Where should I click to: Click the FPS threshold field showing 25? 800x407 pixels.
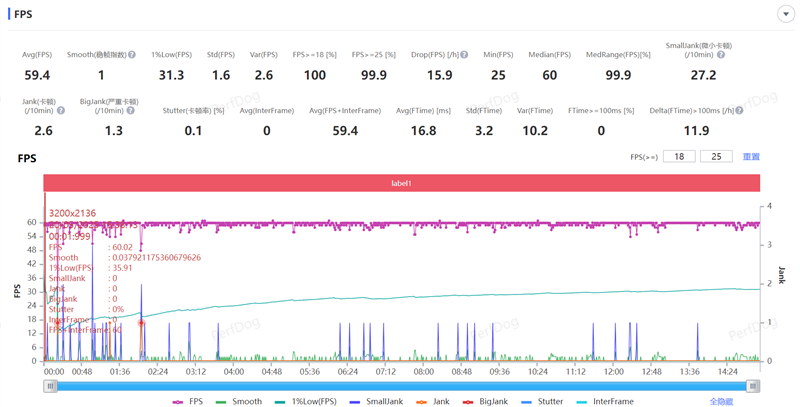coord(716,157)
